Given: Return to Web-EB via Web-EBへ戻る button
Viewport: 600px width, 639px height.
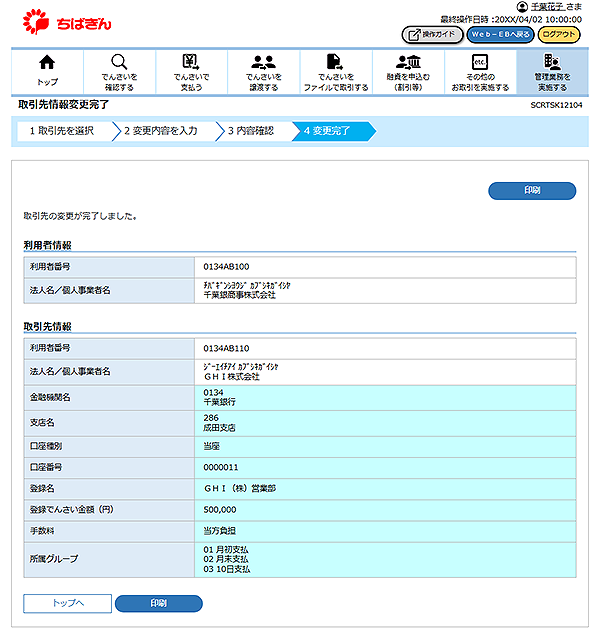Looking at the screenshot, I should tap(500, 35).
